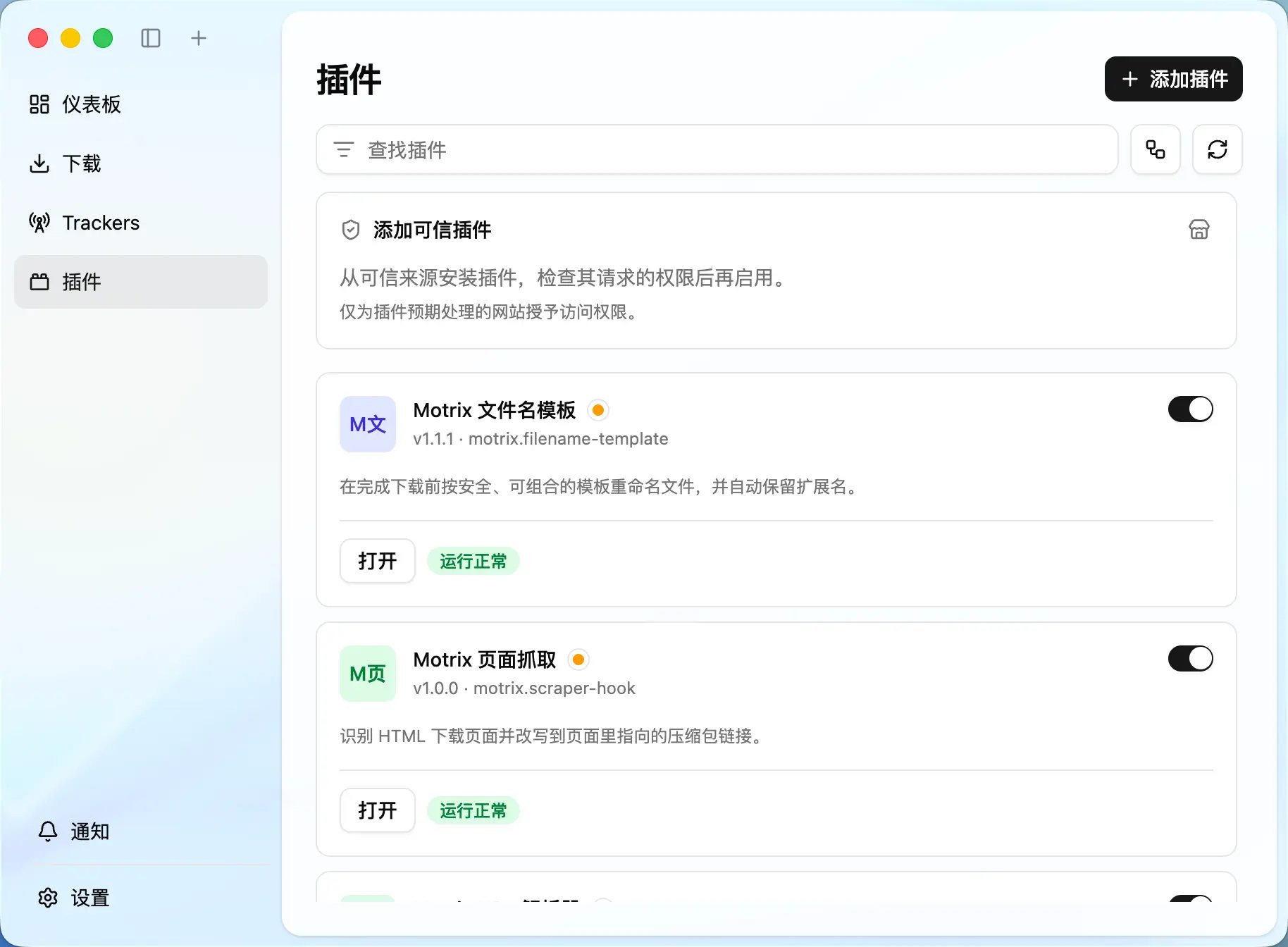
Task: Click the 插件 page heading
Action: click(349, 80)
